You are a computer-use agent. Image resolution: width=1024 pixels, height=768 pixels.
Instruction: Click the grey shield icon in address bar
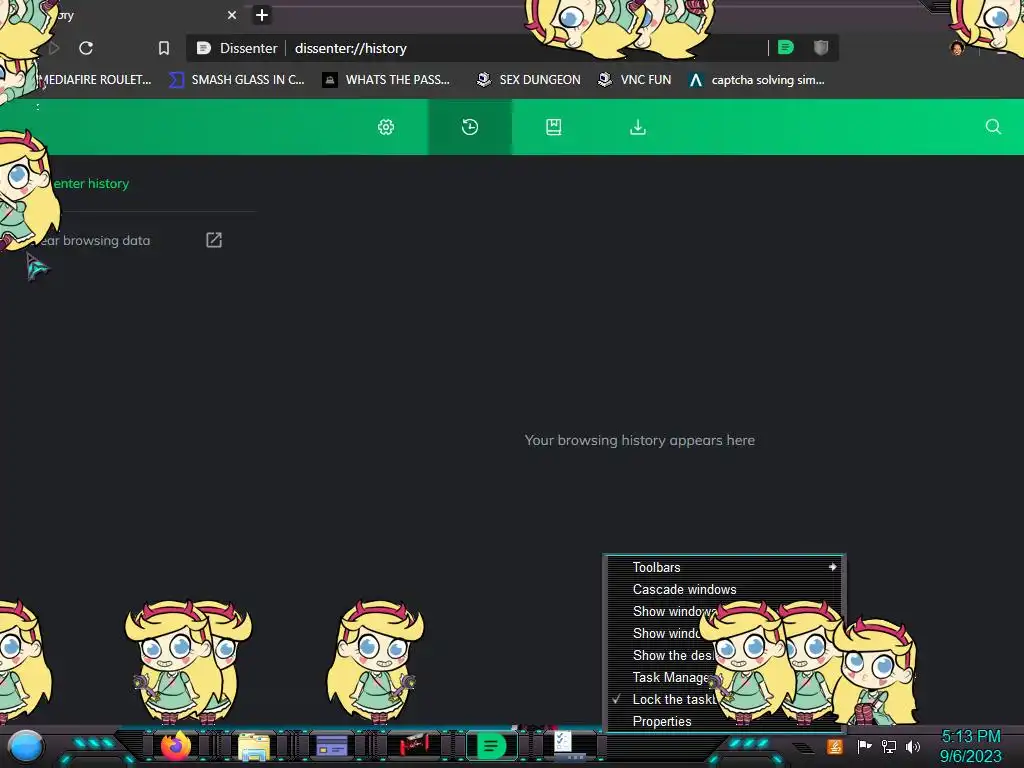tap(821, 48)
